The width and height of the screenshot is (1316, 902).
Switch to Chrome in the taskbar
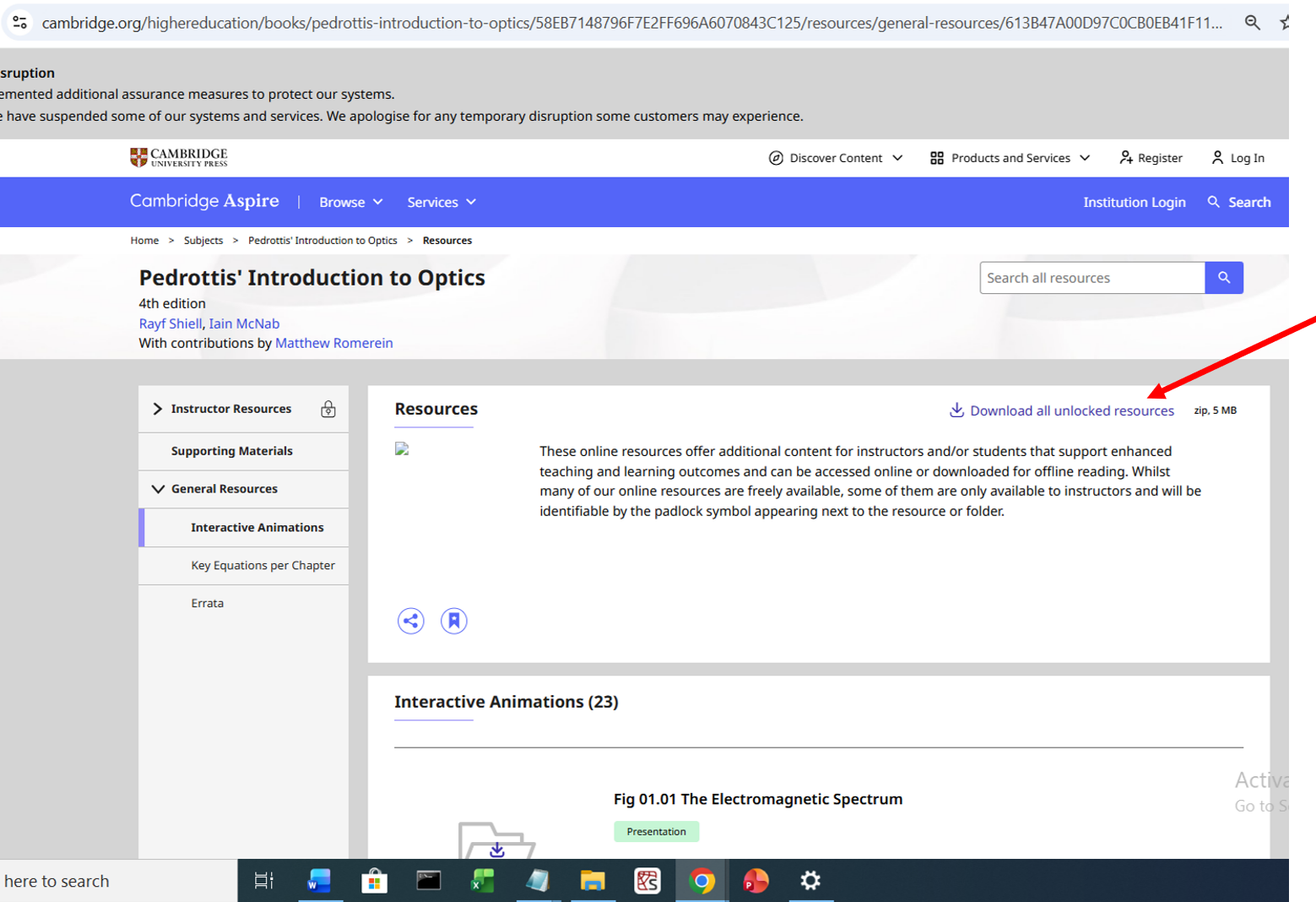(x=701, y=881)
